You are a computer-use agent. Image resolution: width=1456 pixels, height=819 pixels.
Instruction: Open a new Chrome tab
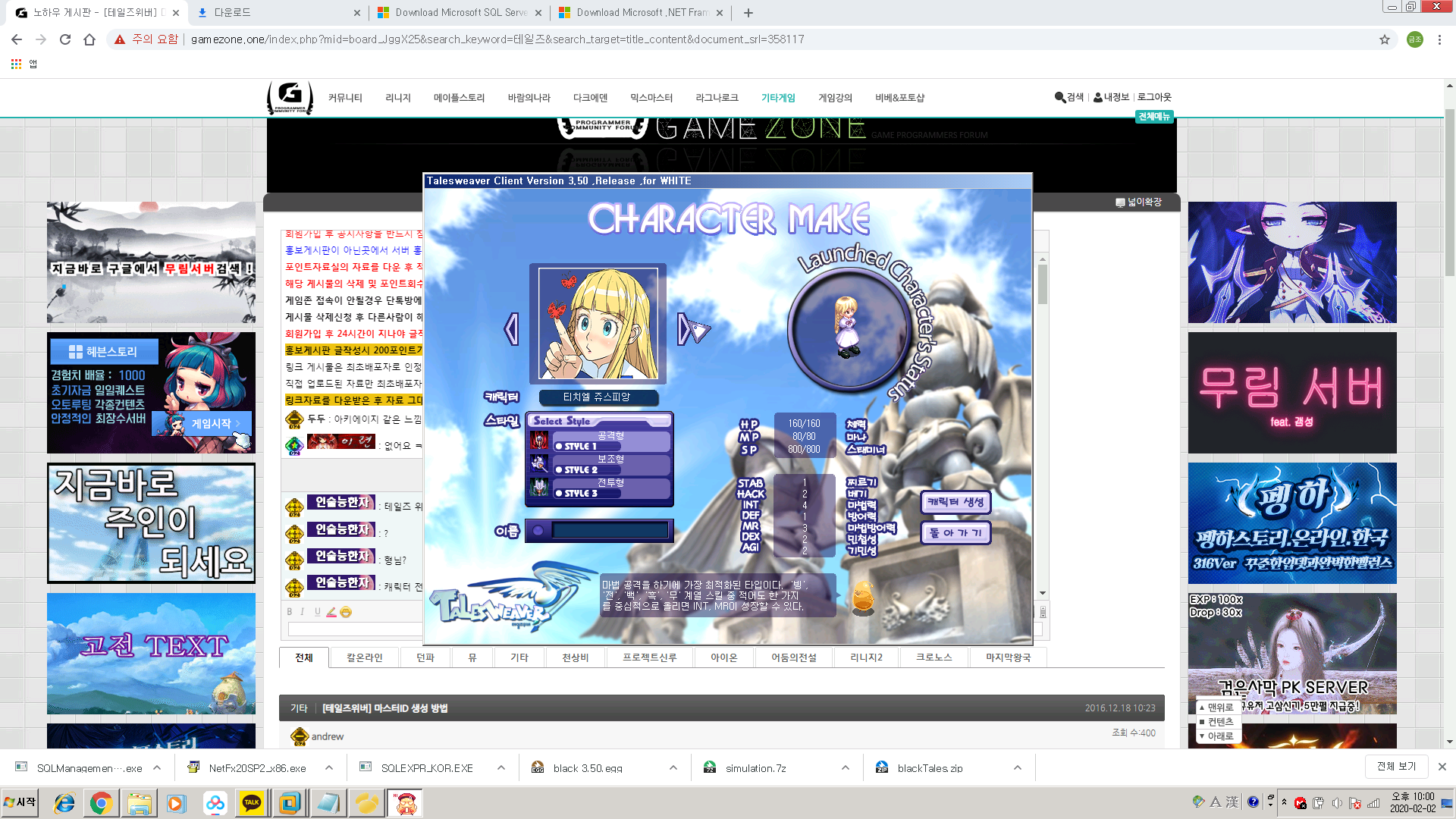point(748,13)
